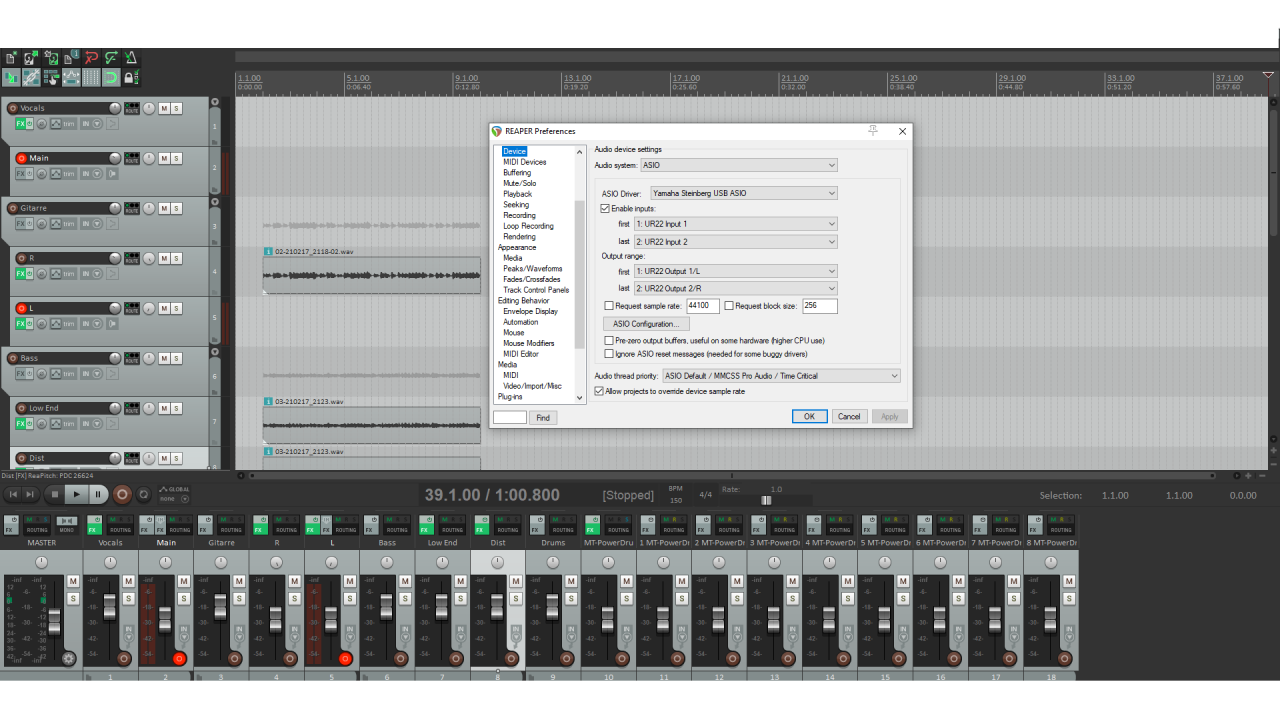Toggle the snap magnet toolbar icon
Screen dimensions: 1280x720
click(111, 77)
